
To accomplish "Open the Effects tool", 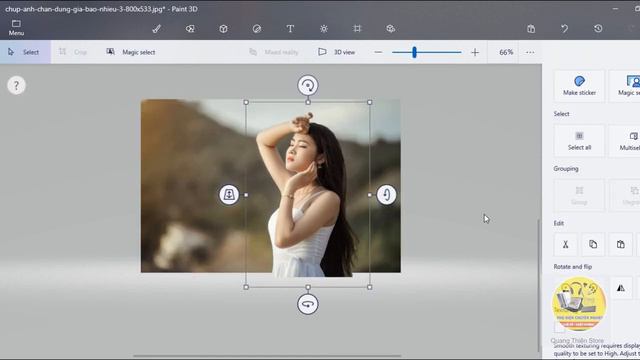I will tap(324, 29).
